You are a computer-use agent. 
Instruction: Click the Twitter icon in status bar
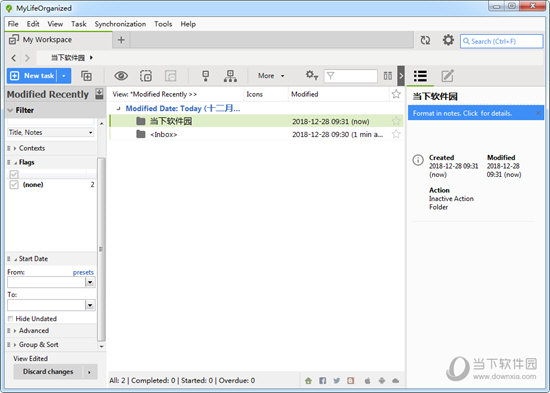click(x=337, y=380)
